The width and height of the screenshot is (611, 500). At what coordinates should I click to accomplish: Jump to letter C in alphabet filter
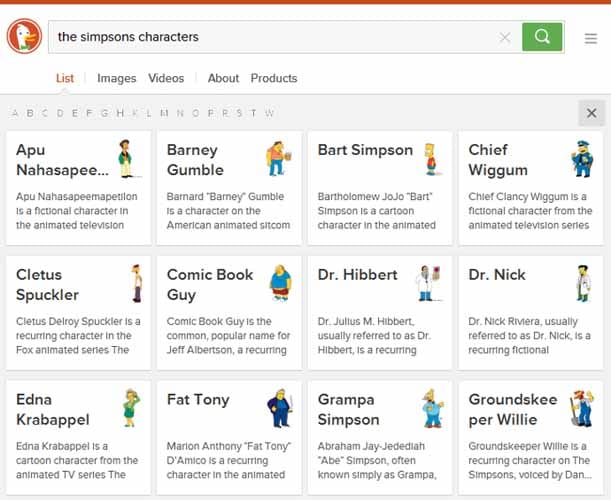[x=45, y=113]
